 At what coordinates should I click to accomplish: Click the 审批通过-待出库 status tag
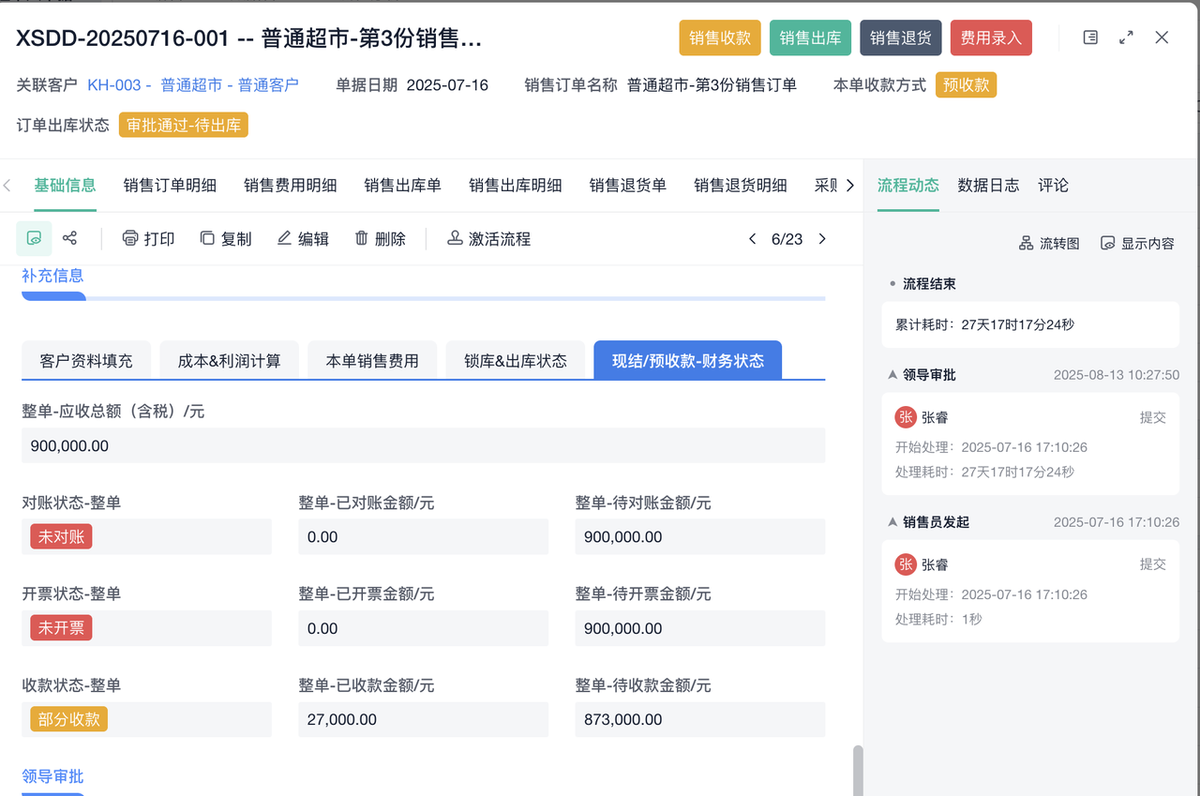pyautogui.click(x=183, y=125)
